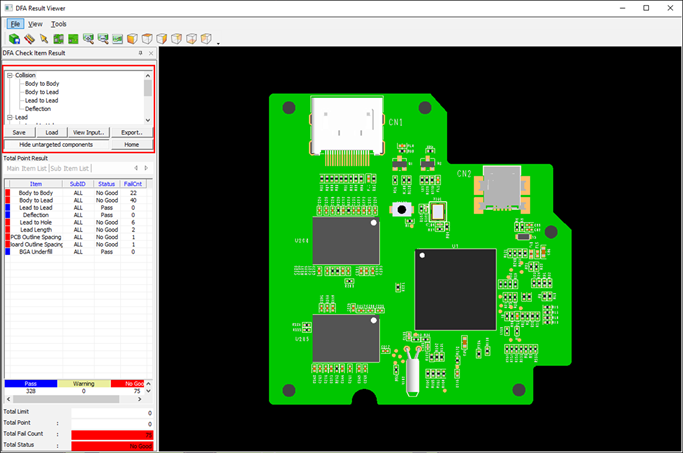The height and width of the screenshot is (453, 683).
Task: Select the Lead to Hole result row
Action: pos(36,222)
